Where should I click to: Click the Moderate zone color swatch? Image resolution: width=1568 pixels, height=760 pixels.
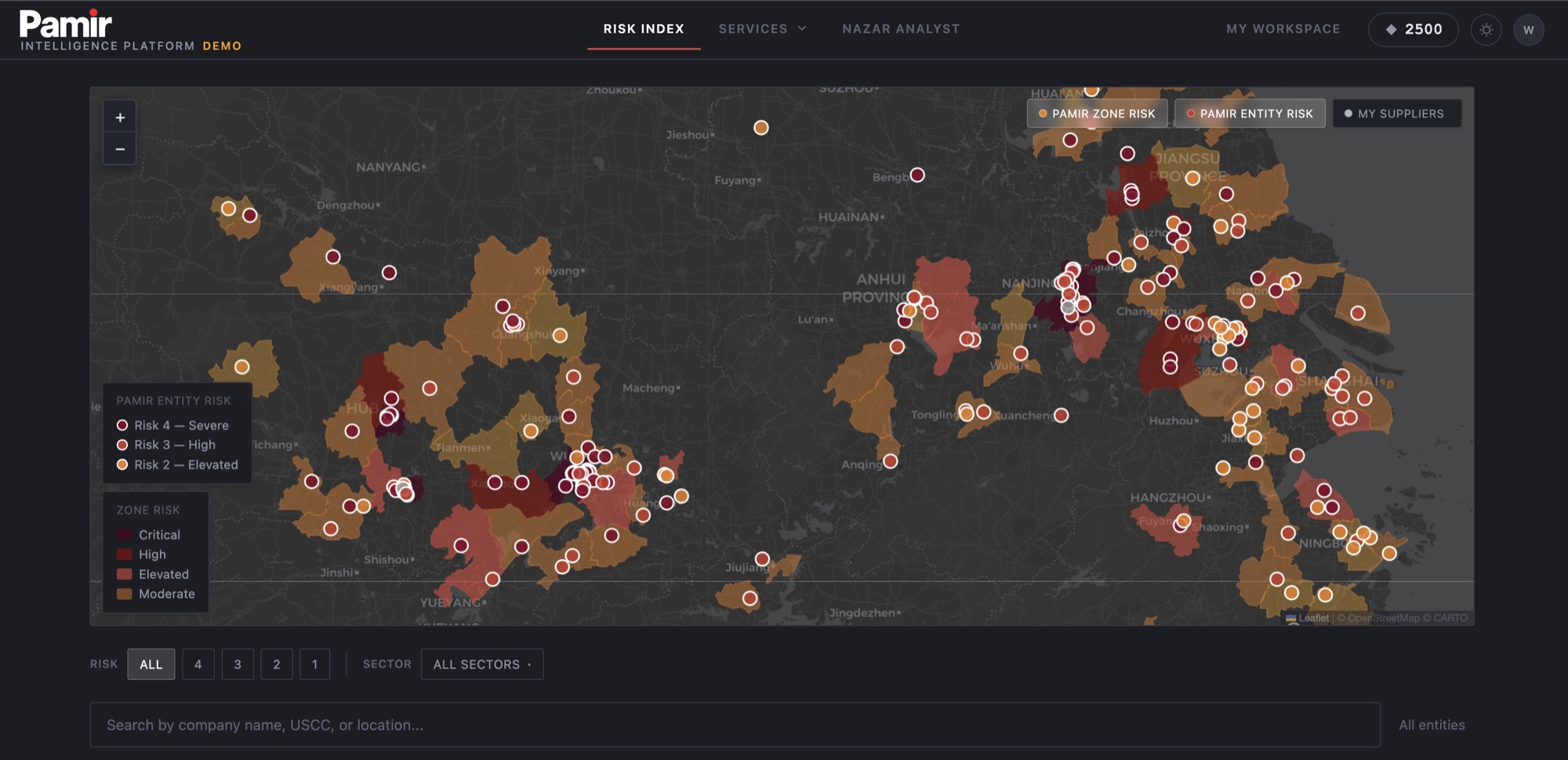point(124,594)
